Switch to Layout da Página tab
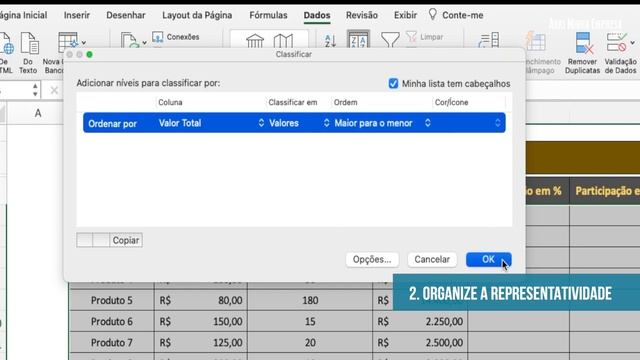The image size is (640, 360). coord(197,15)
